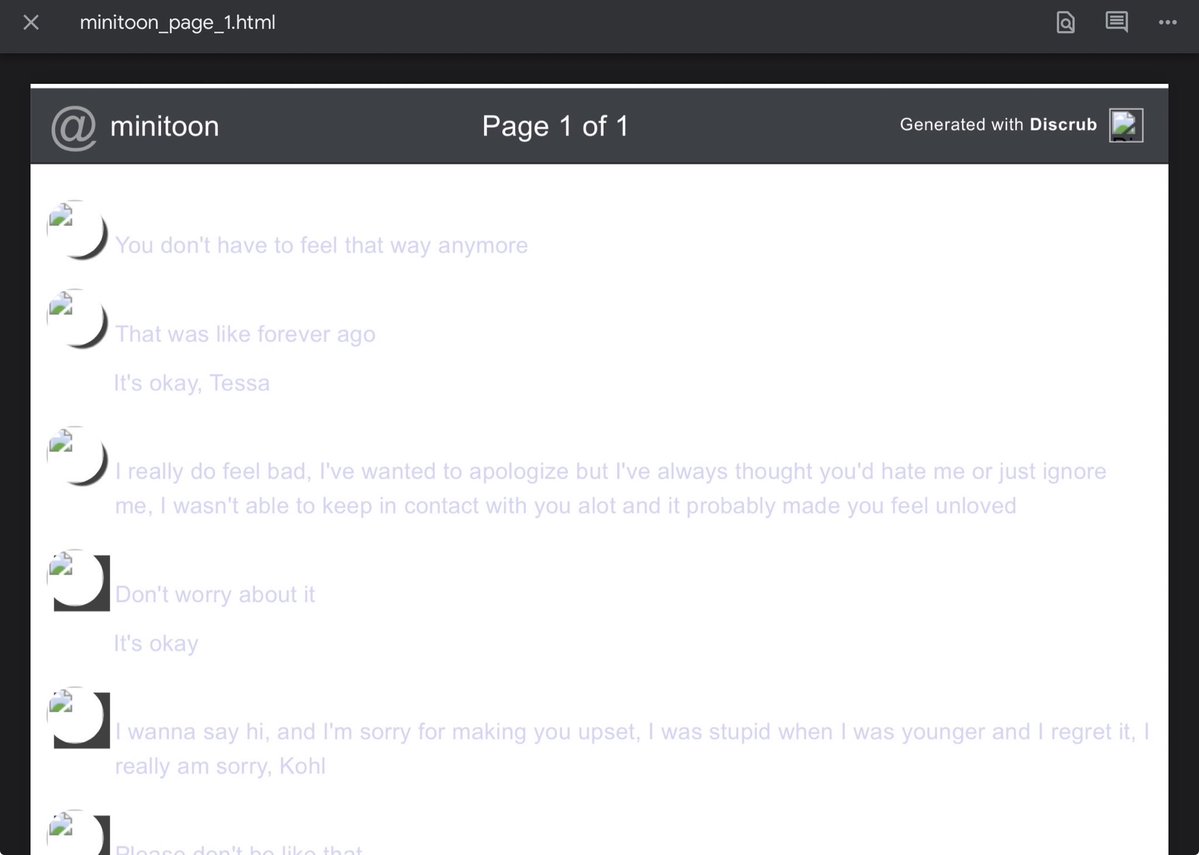
Task: Click the @ symbol beside minitoon
Action: click(x=73, y=127)
